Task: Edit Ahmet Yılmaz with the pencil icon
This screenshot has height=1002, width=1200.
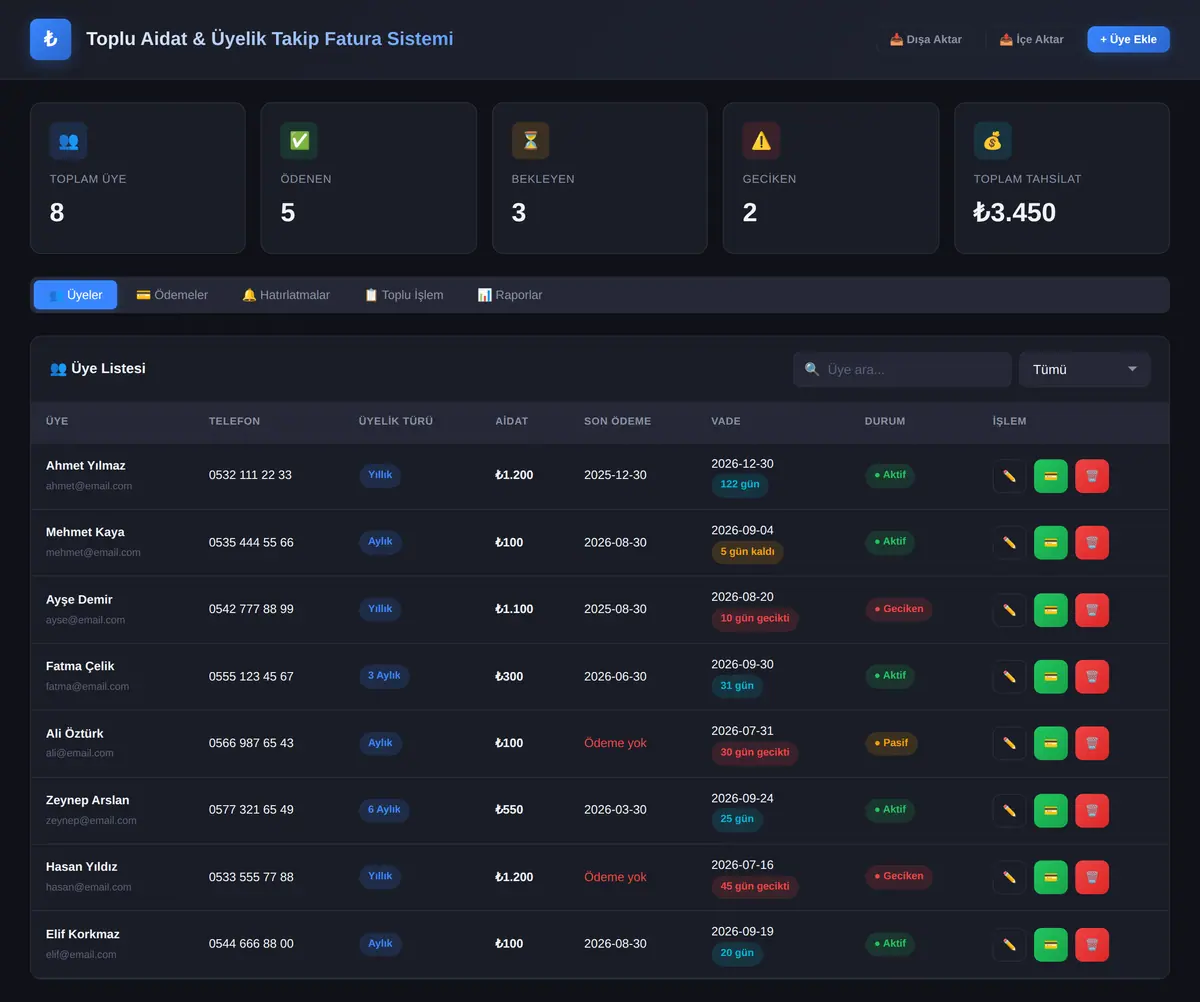Action: click(x=1009, y=476)
